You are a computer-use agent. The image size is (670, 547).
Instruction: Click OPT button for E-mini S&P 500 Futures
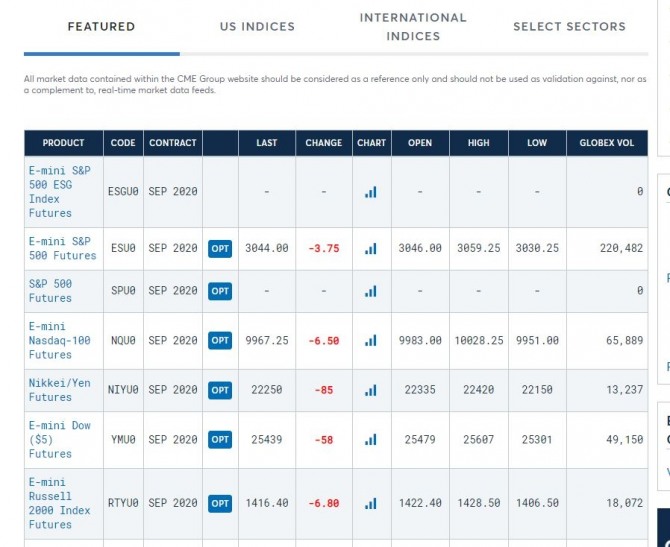(220, 248)
